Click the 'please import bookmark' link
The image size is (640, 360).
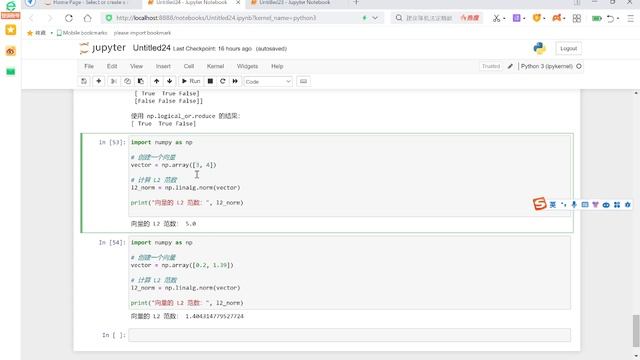coord(142,33)
